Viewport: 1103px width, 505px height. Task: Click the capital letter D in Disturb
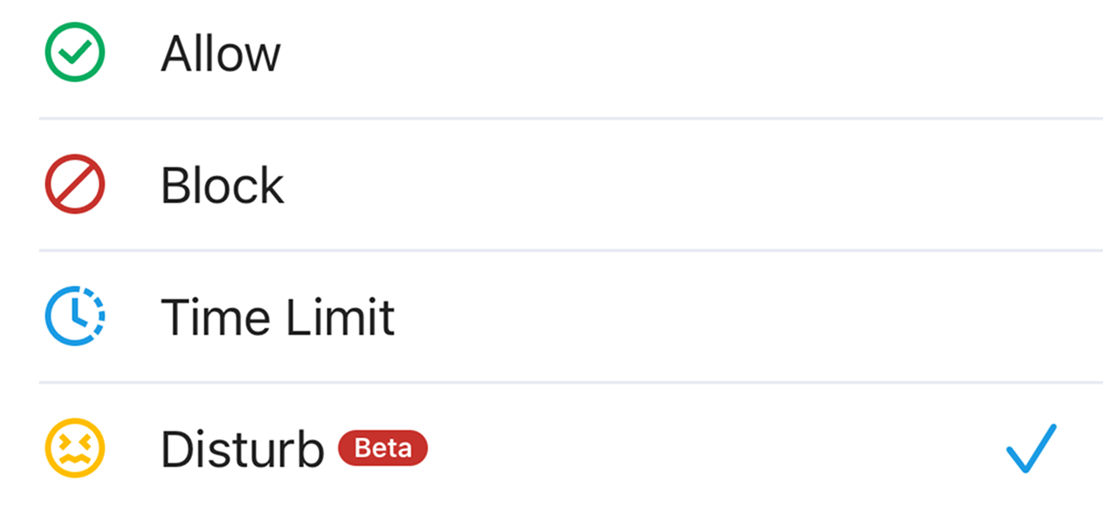pos(177,450)
